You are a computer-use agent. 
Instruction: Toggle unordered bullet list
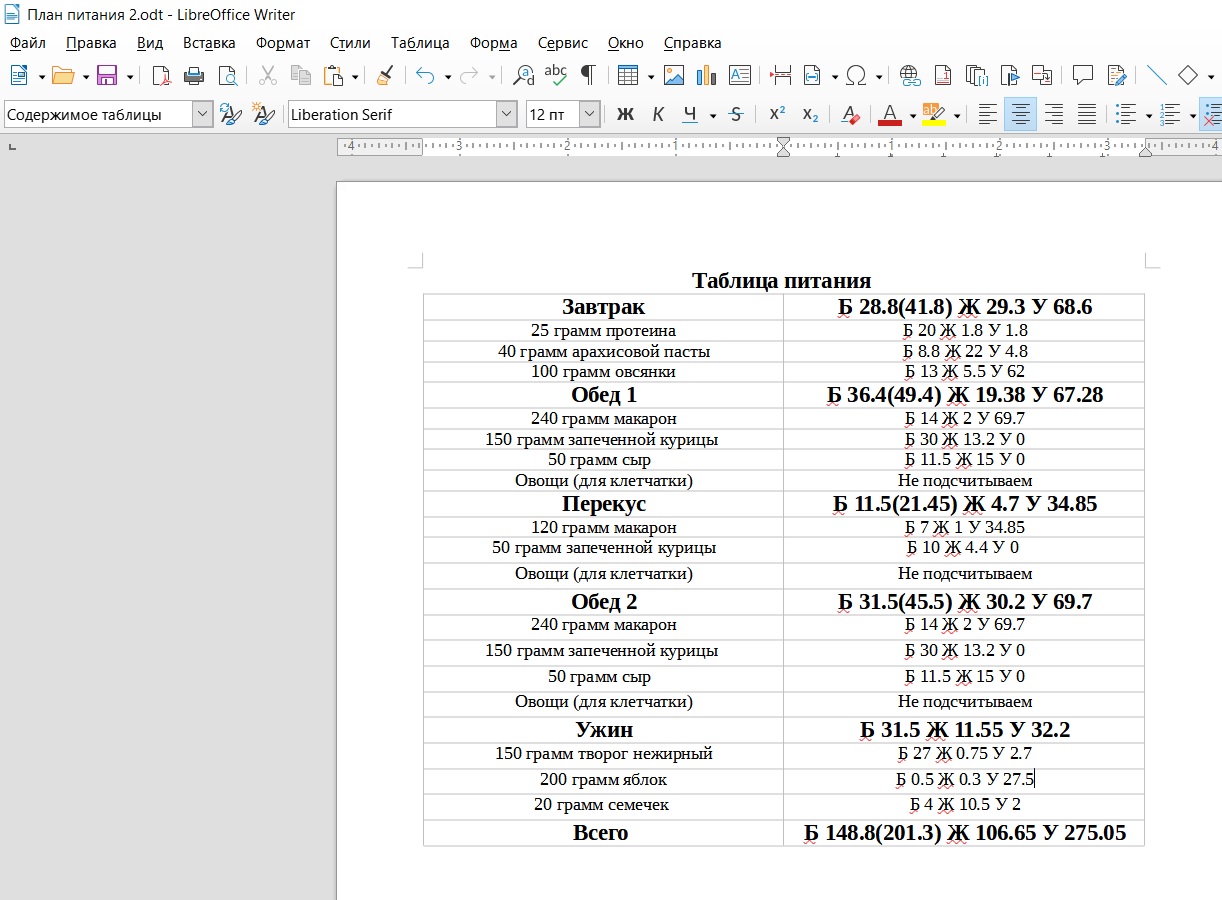pyautogui.click(x=1127, y=115)
